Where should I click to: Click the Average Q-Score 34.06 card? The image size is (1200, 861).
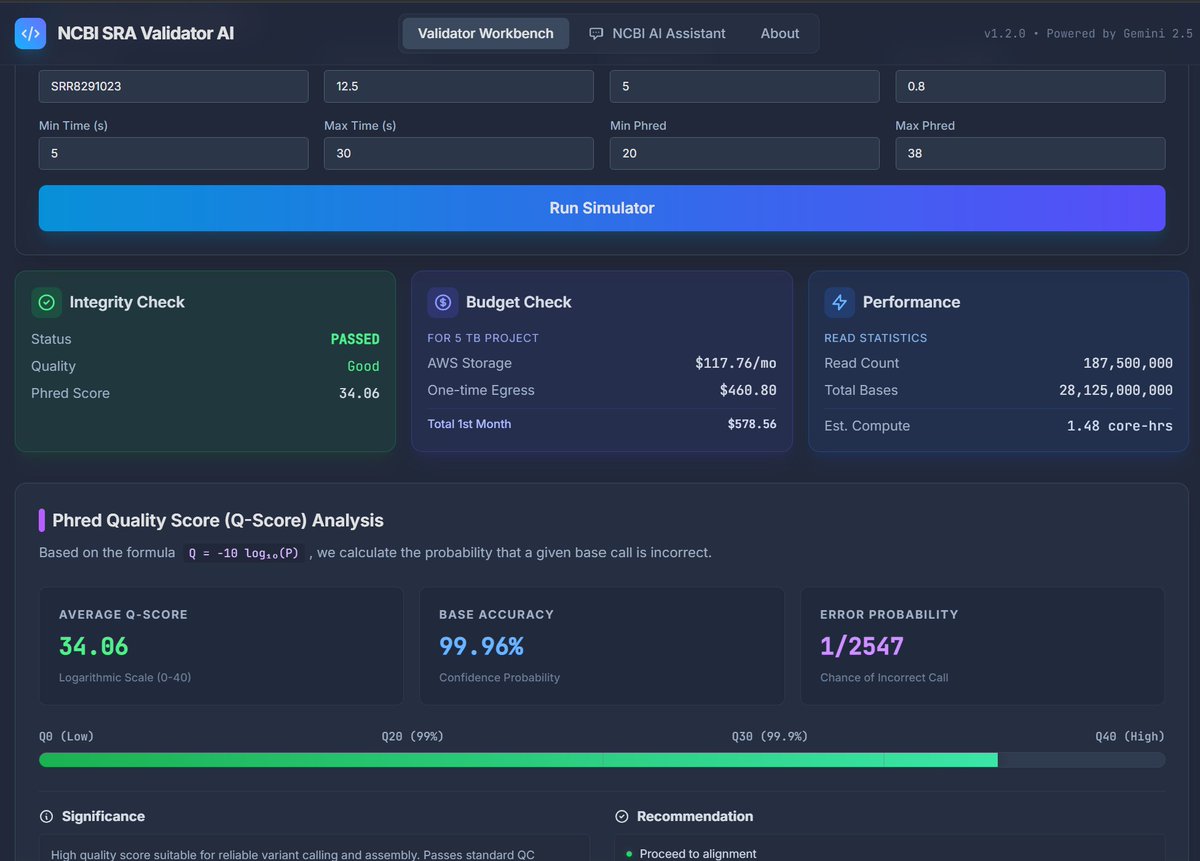221,646
